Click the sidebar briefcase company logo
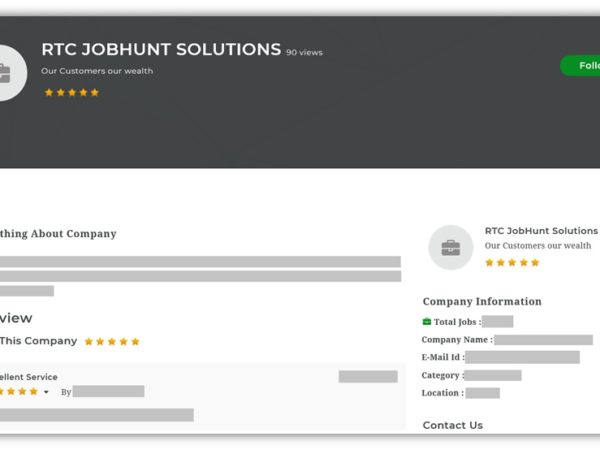Image resolution: width=600 pixels, height=450 pixels. click(450, 247)
